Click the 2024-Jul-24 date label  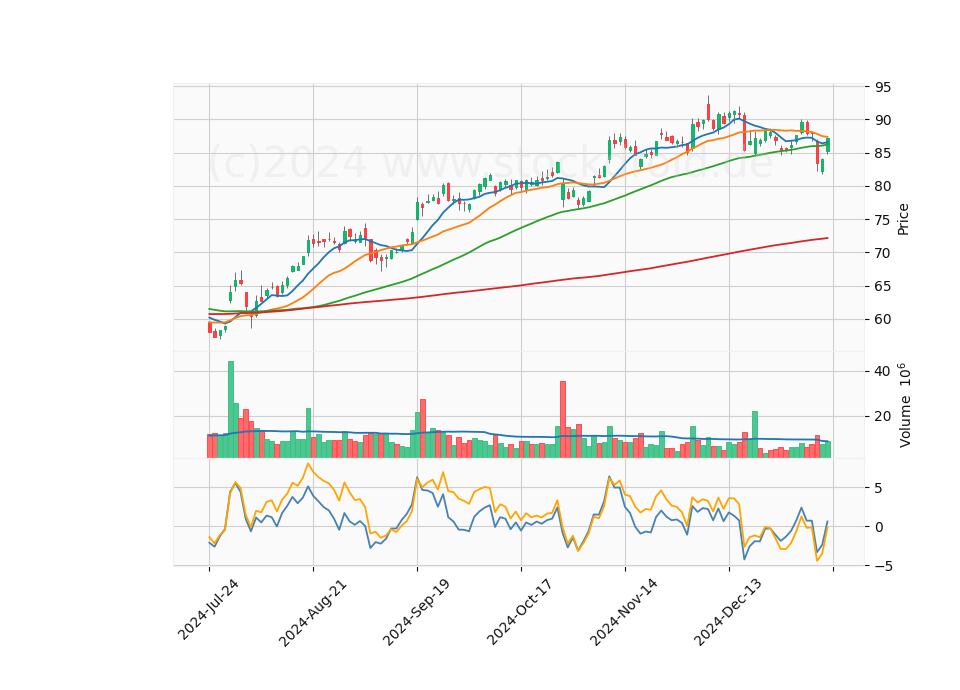click(208, 610)
